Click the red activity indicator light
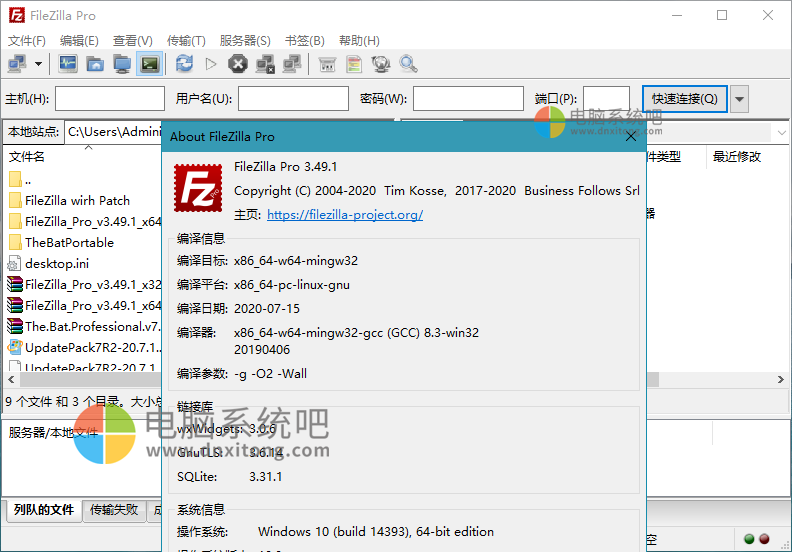Viewport: 792px width, 552px height. tap(764, 539)
